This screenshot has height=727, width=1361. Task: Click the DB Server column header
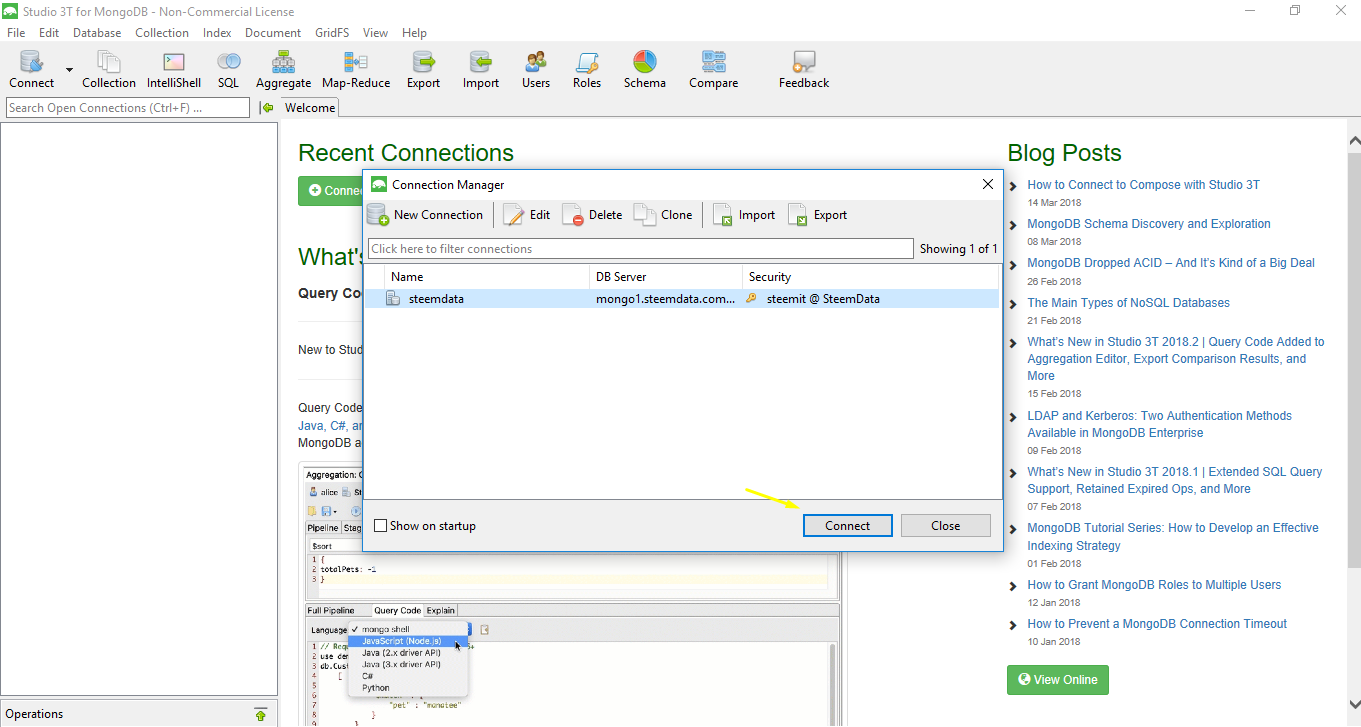[x=666, y=277]
